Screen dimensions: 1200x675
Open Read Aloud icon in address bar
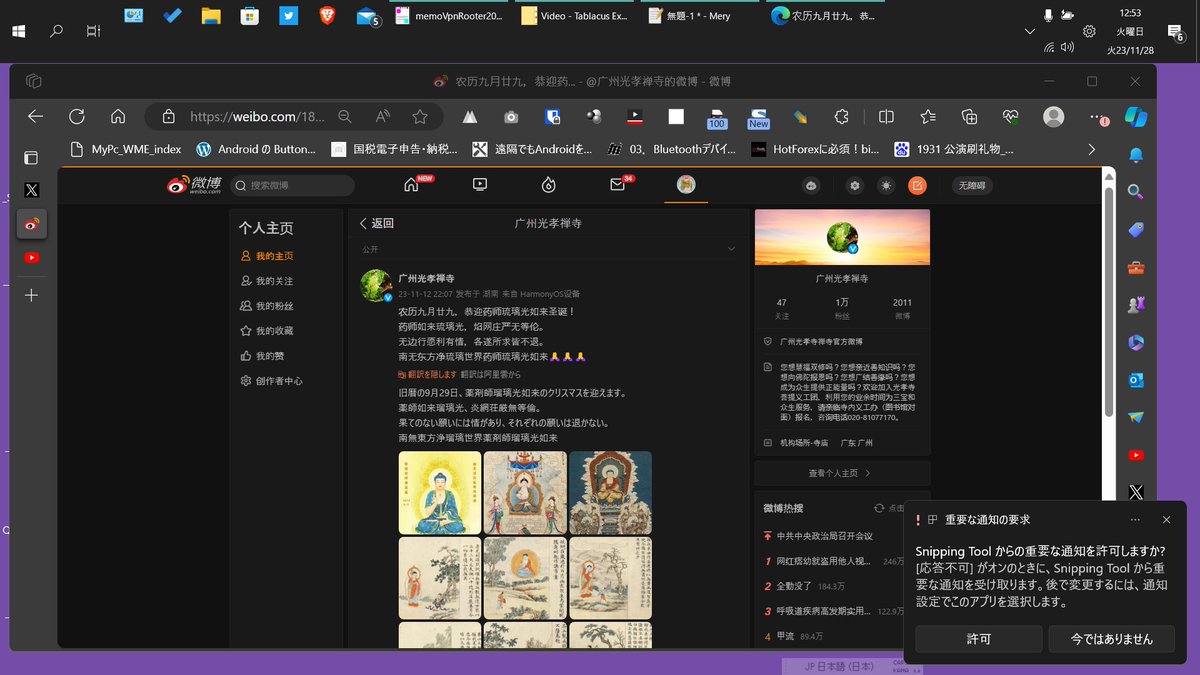pos(383,116)
